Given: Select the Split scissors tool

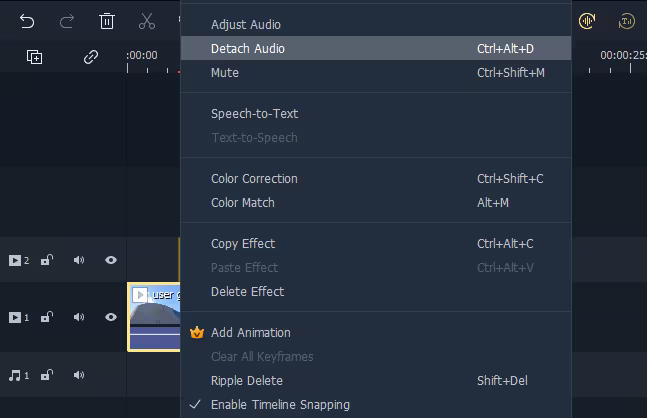Looking at the screenshot, I should point(147,21).
